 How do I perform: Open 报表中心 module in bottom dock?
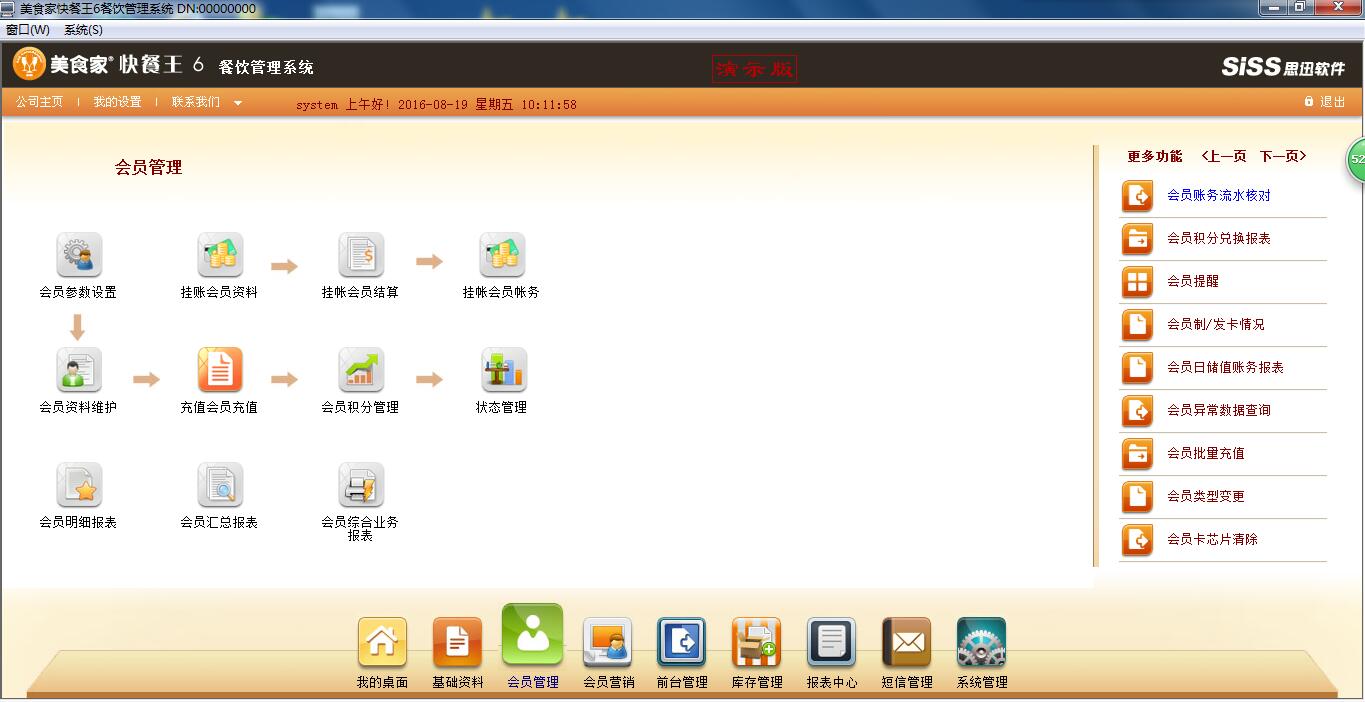[832, 643]
